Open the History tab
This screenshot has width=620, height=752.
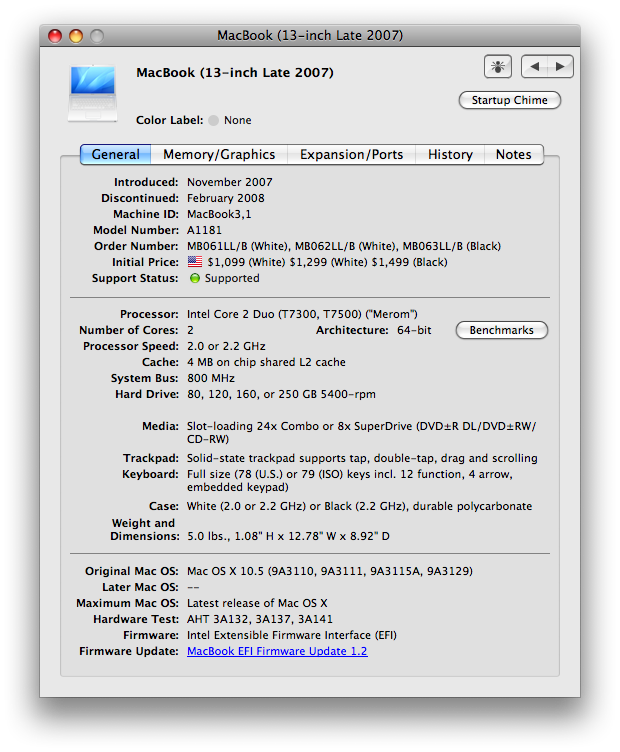450,154
